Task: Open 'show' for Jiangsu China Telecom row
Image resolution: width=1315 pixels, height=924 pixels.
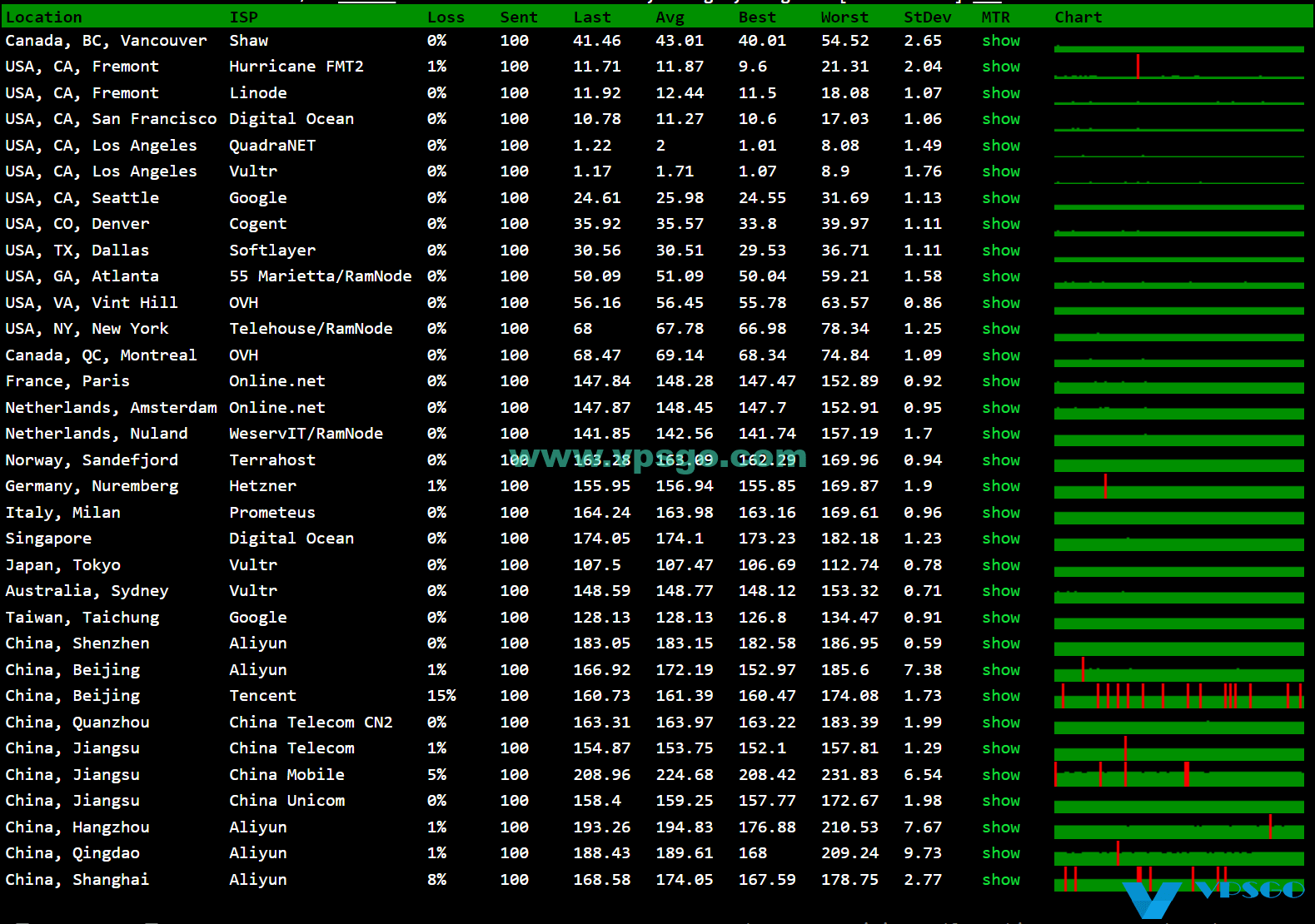Action: click(1000, 748)
